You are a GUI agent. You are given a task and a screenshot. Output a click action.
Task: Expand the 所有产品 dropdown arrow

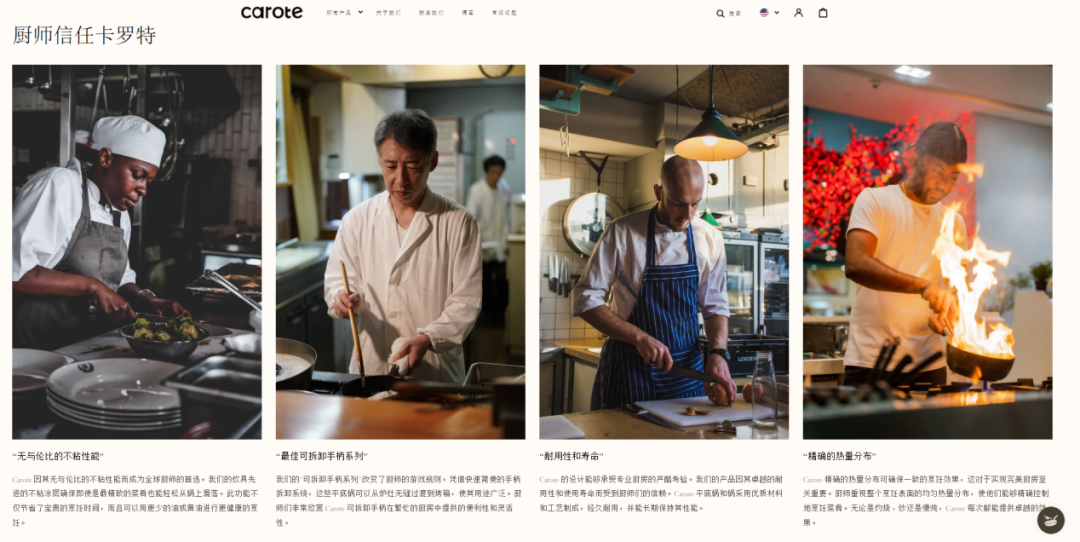coord(360,12)
